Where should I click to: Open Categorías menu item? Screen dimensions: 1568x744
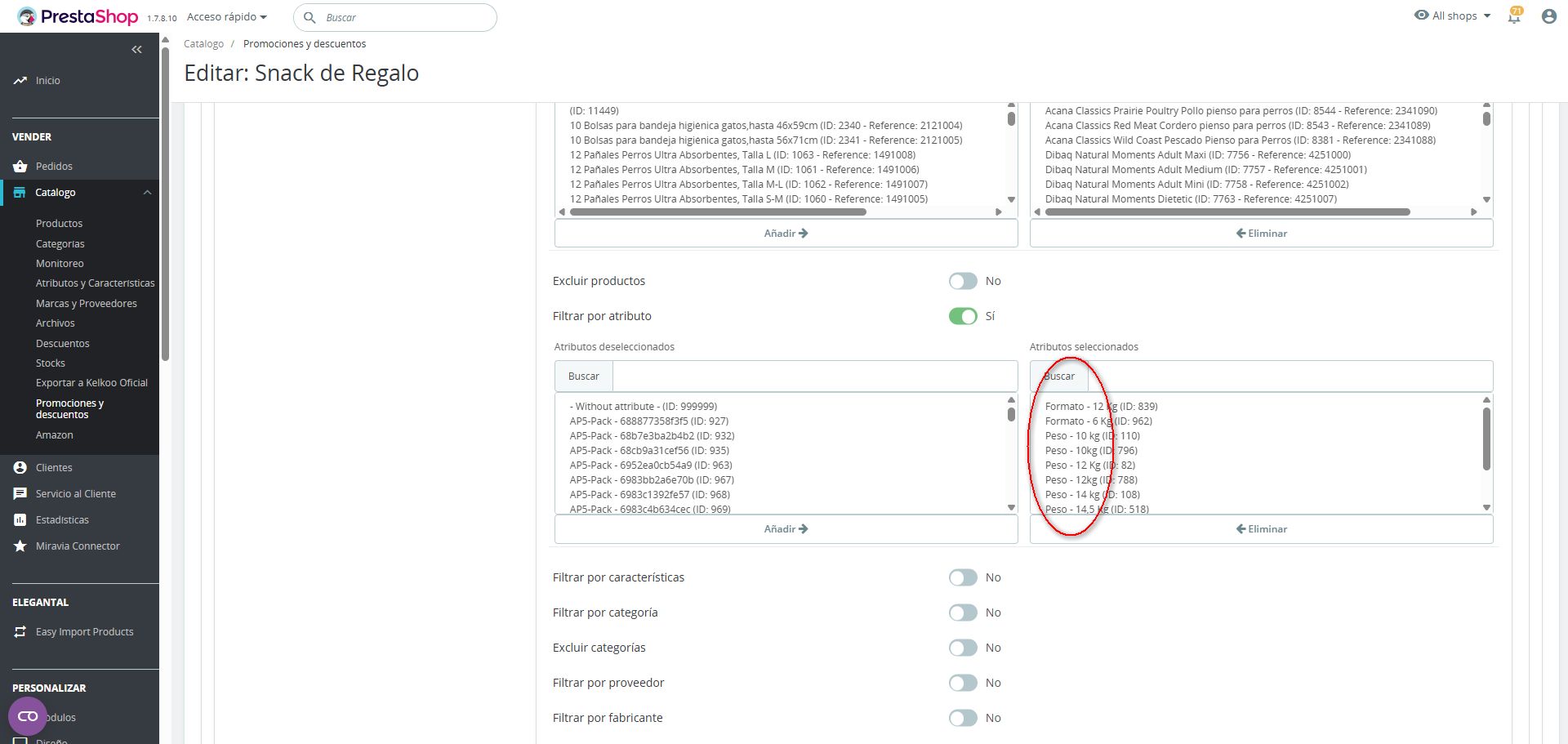click(x=60, y=244)
